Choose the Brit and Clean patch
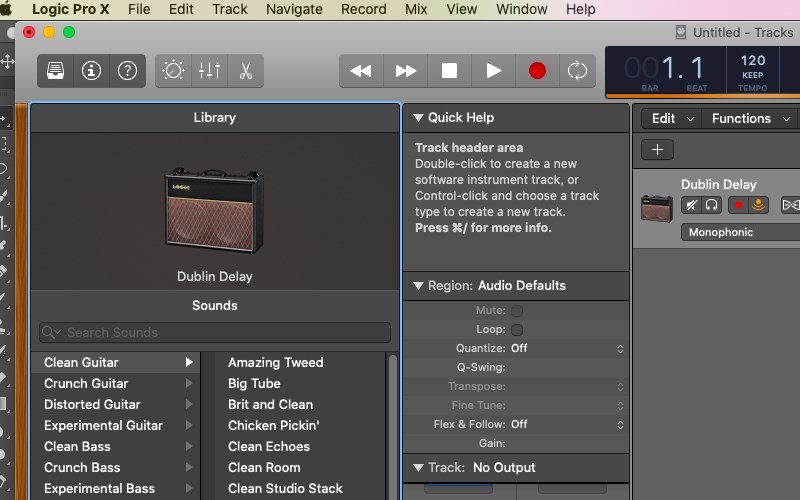 [x=270, y=405]
